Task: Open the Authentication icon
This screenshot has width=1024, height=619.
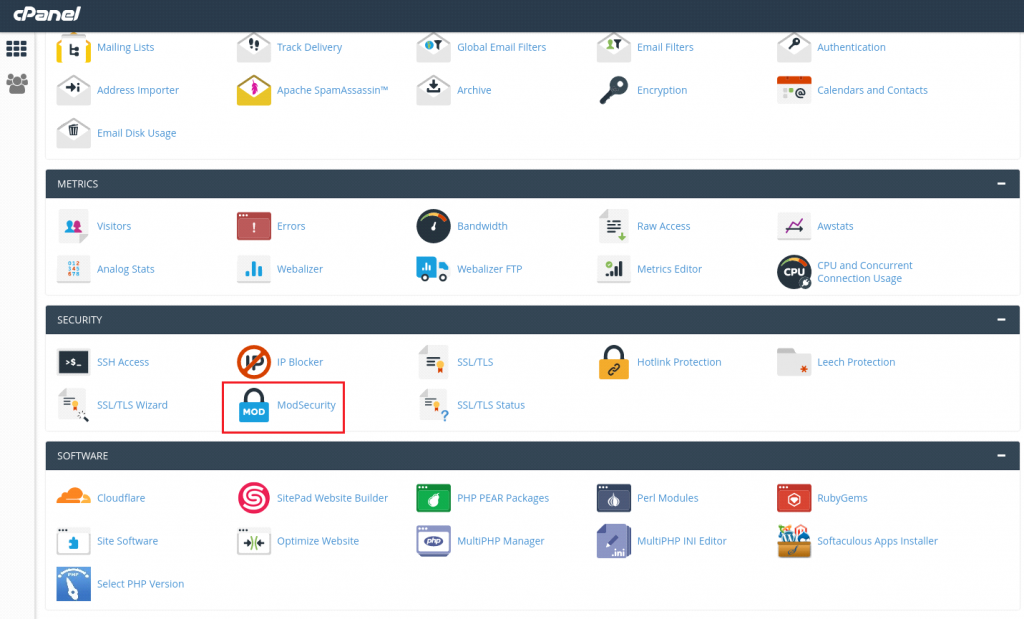Action: (x=794, y=48)
